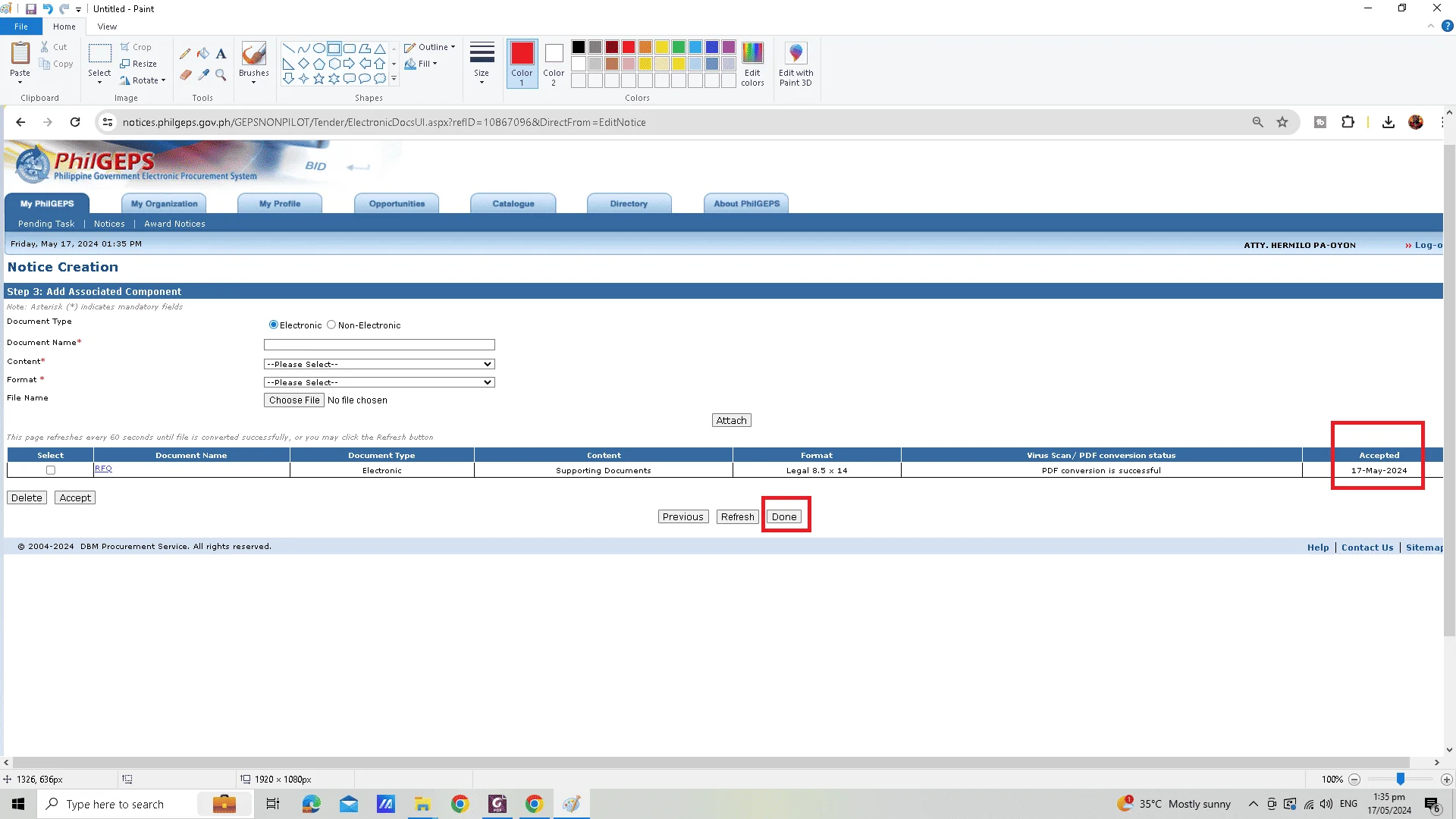The image size is (1456, 819).
Task: Pick the Oval shape
Action: (319, 48)
